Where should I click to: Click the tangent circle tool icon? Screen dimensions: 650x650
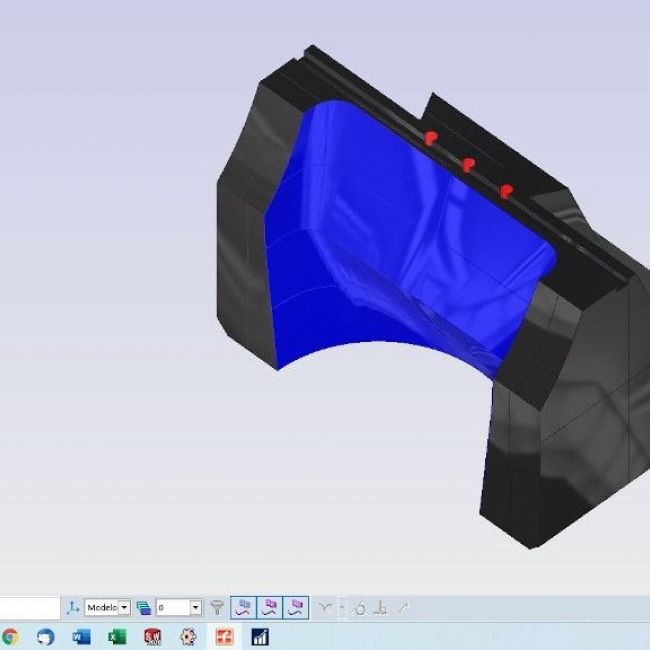tap(359, 607)
